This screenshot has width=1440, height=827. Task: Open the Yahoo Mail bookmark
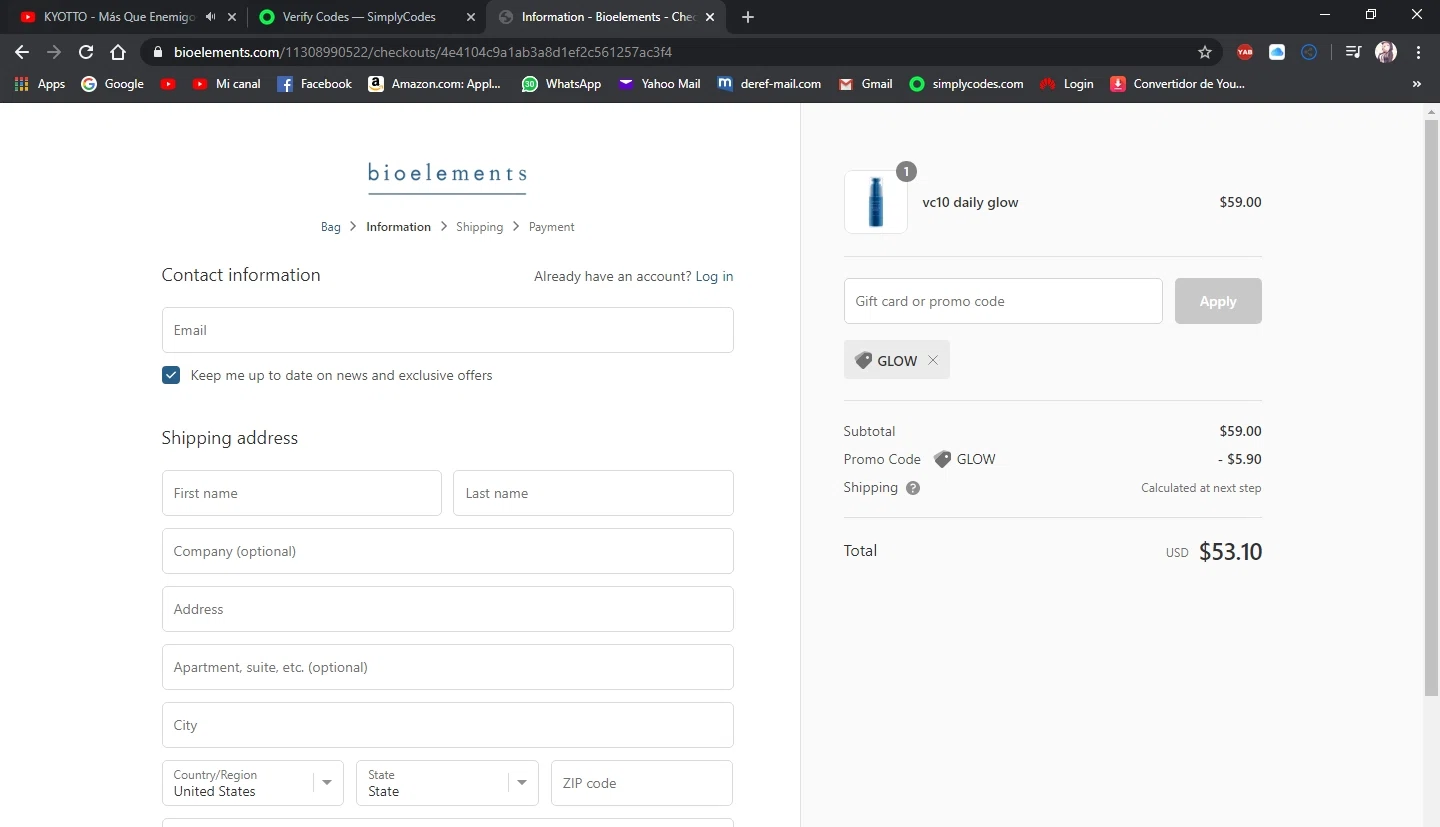pyautogui.click(x=659, y=84)
